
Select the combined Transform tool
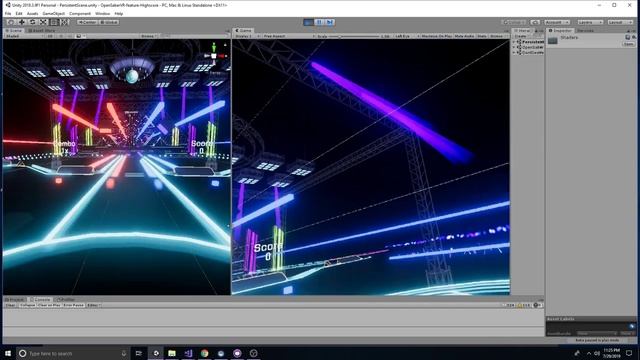tap(65, 22)
